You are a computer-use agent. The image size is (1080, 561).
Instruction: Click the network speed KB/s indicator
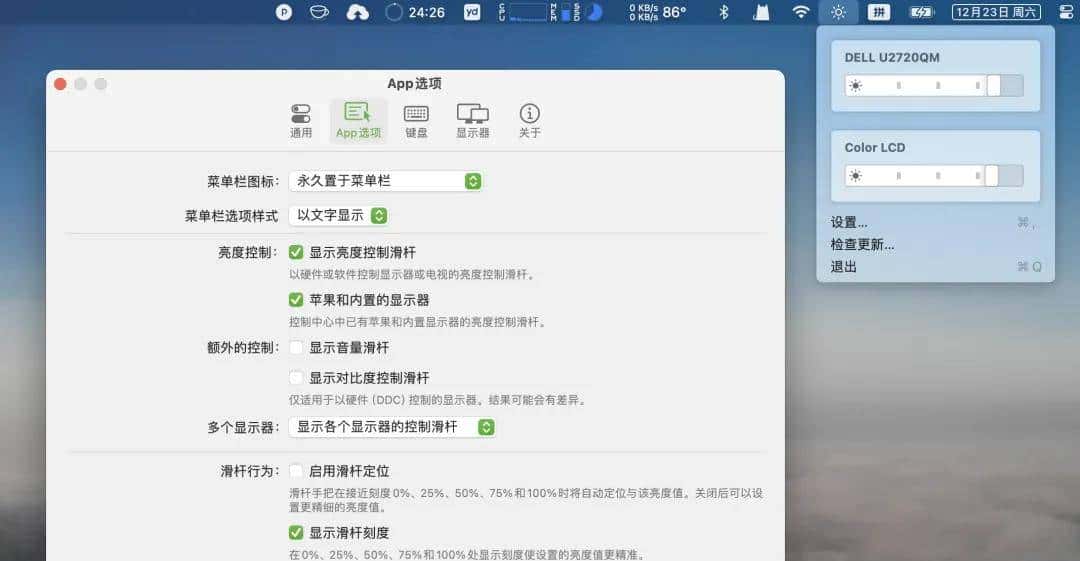tap(643, 12)
